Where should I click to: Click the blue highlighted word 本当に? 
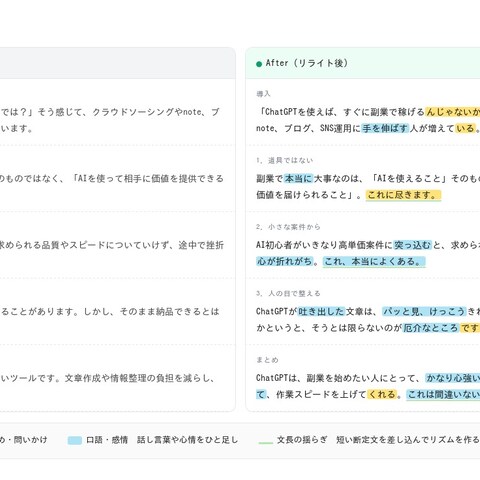298,179
